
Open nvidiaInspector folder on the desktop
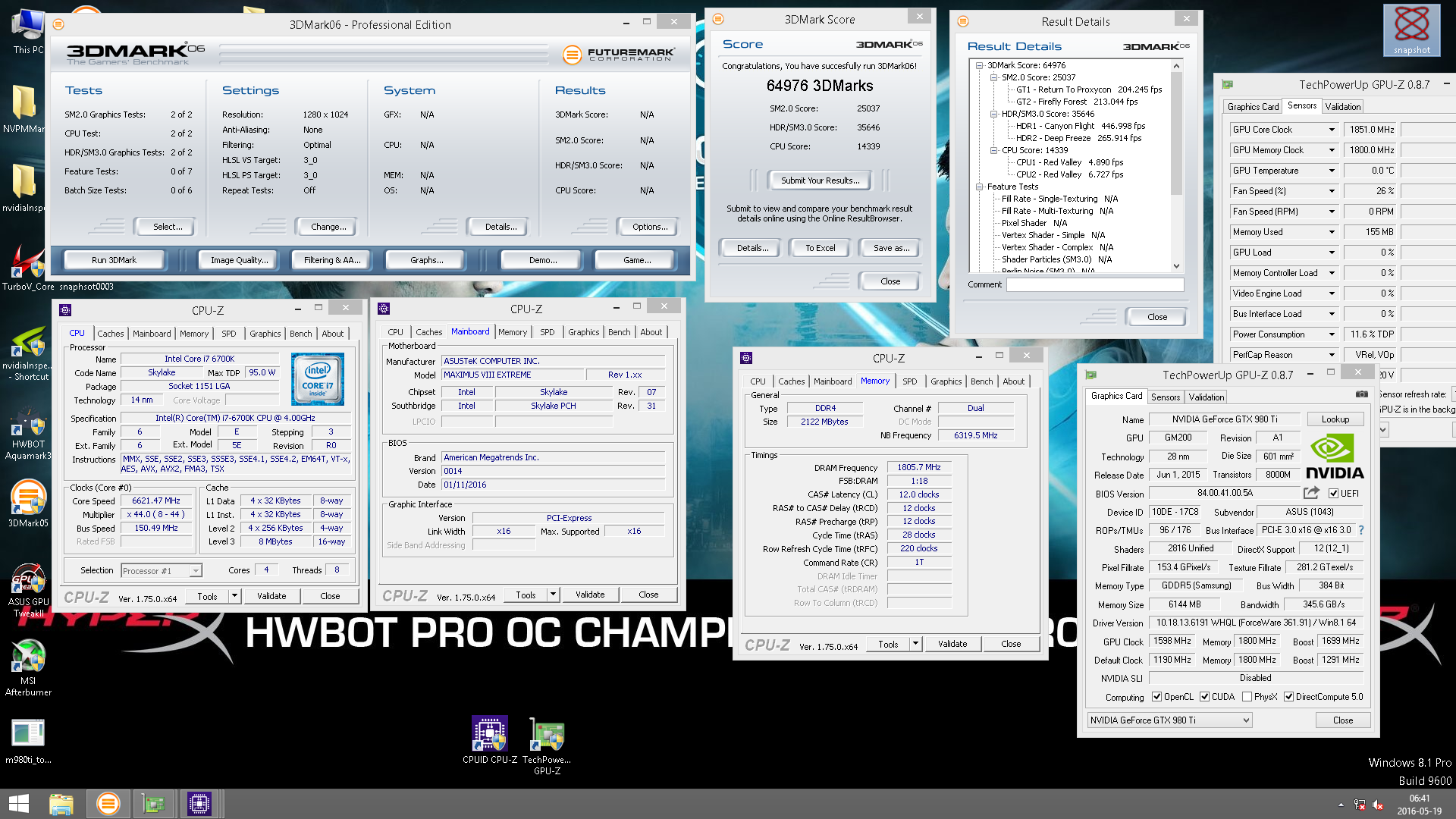pyautogui.click(x=24, y=187)
